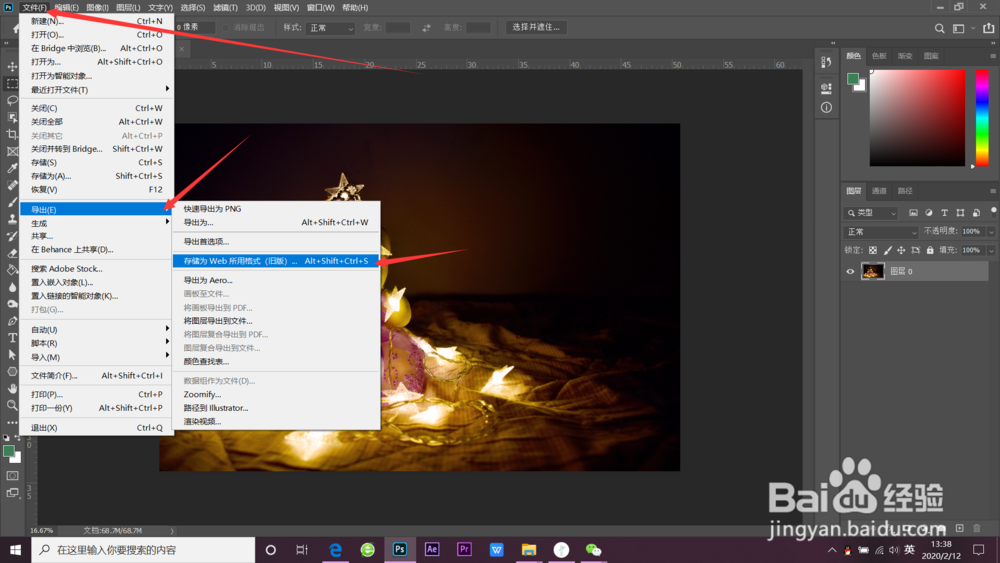The image size is (1000, 563).
Task: Choose 快速导出为 PNG
Action: [276, 208]
